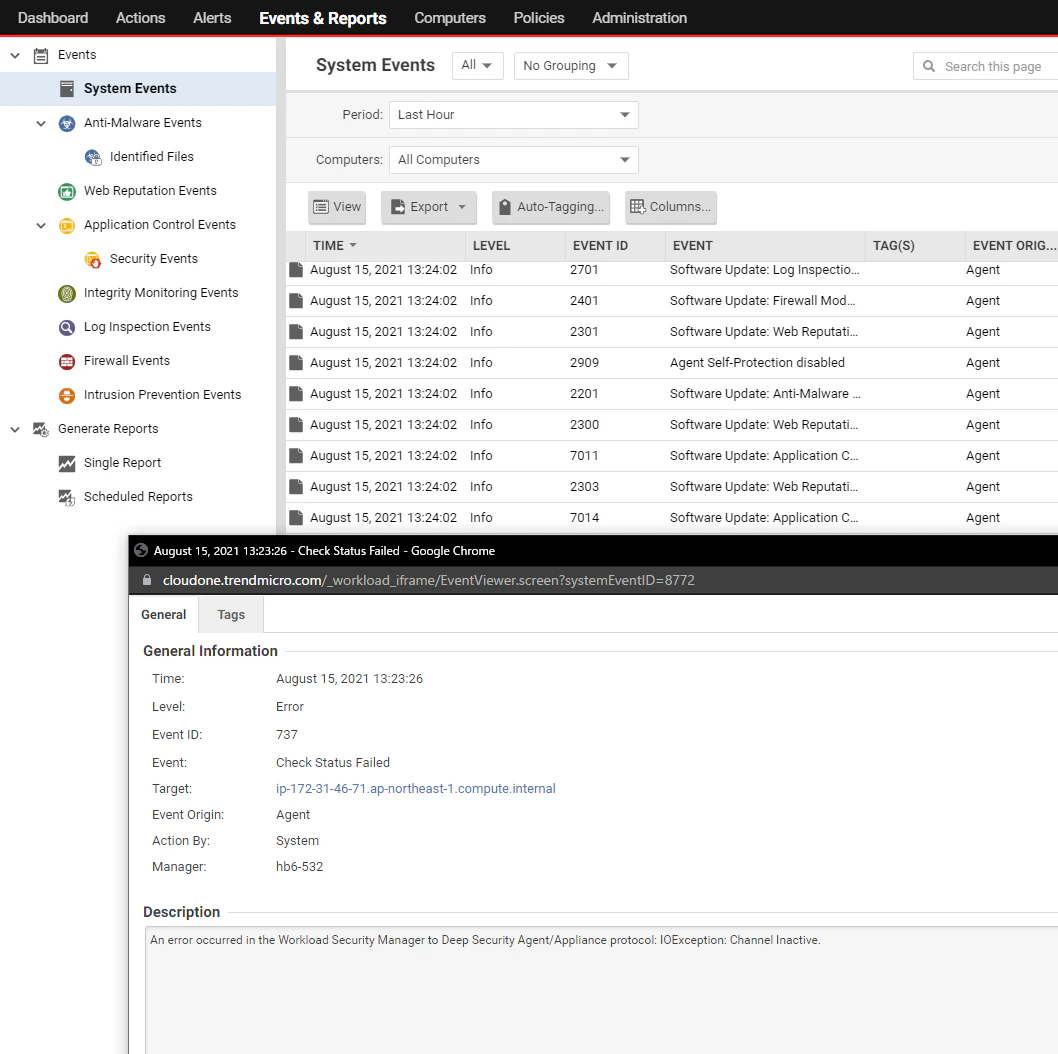This screenshot has width=1058, height=1054.
Task: Select event ID 2300 cell
Action: tap(584, 425)
